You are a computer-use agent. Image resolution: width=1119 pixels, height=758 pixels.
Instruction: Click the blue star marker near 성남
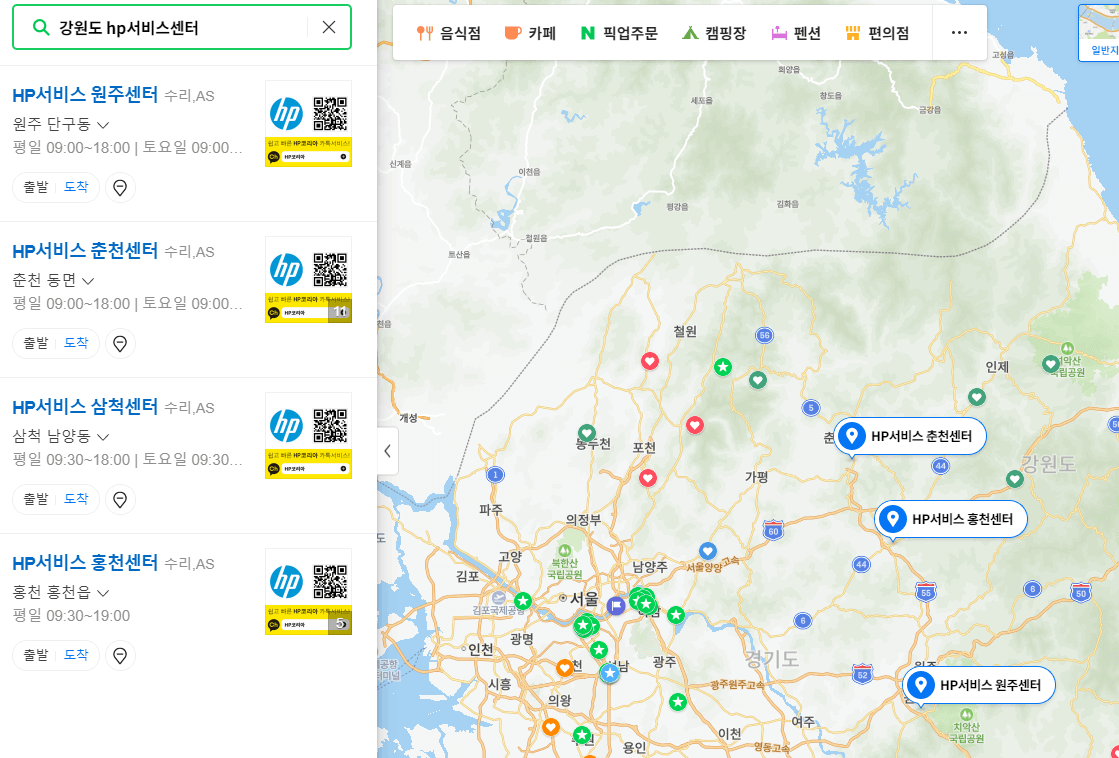[x=609, y=673]
